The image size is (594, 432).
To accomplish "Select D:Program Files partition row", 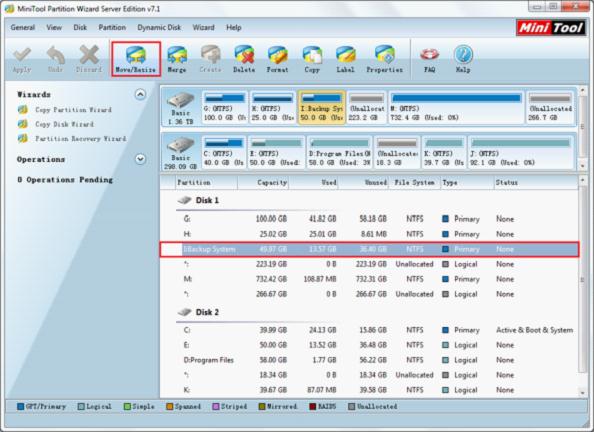I will pos(369,360).
